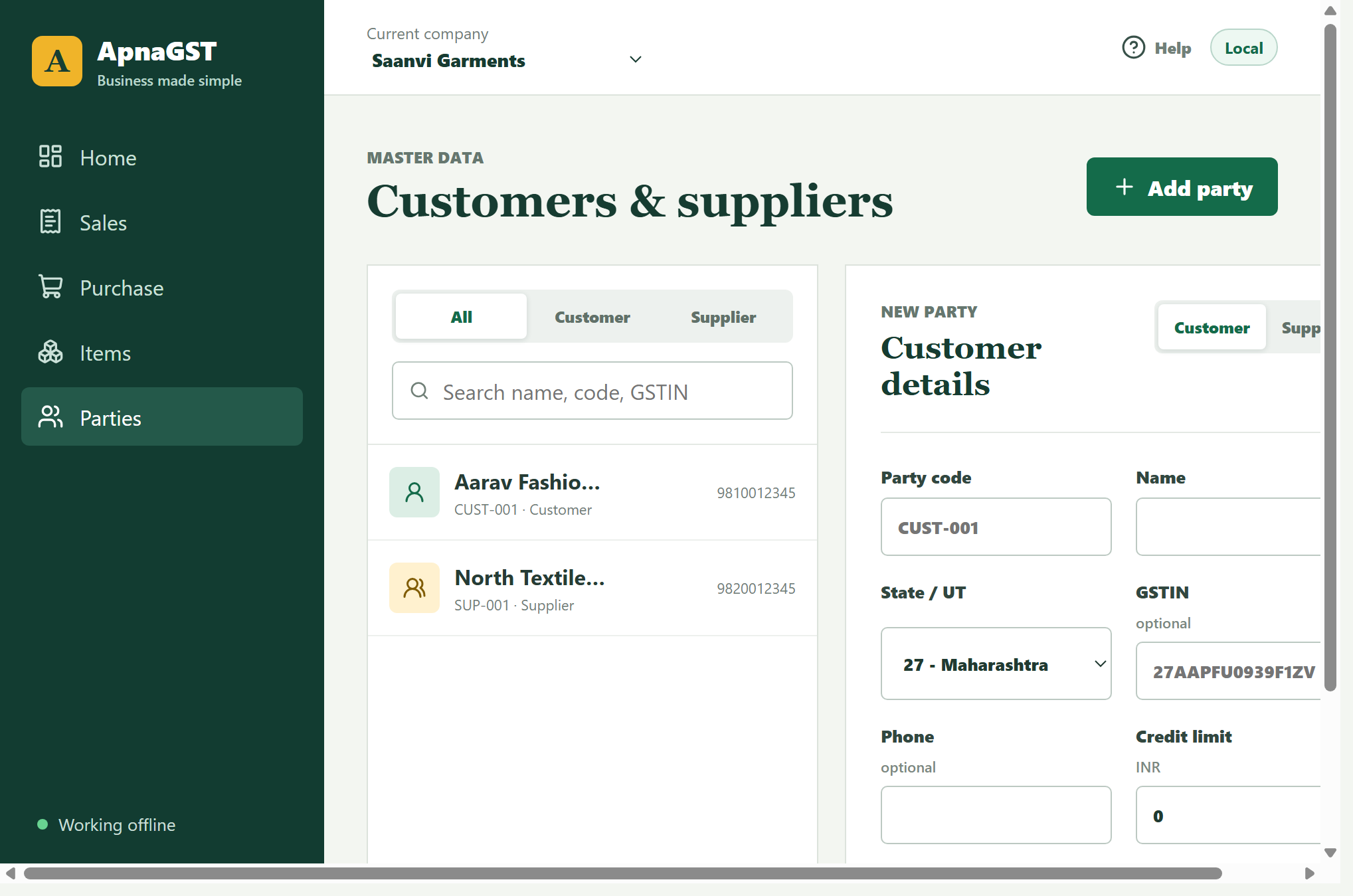Click the green Working offline status dot

[x=43, y=824]
